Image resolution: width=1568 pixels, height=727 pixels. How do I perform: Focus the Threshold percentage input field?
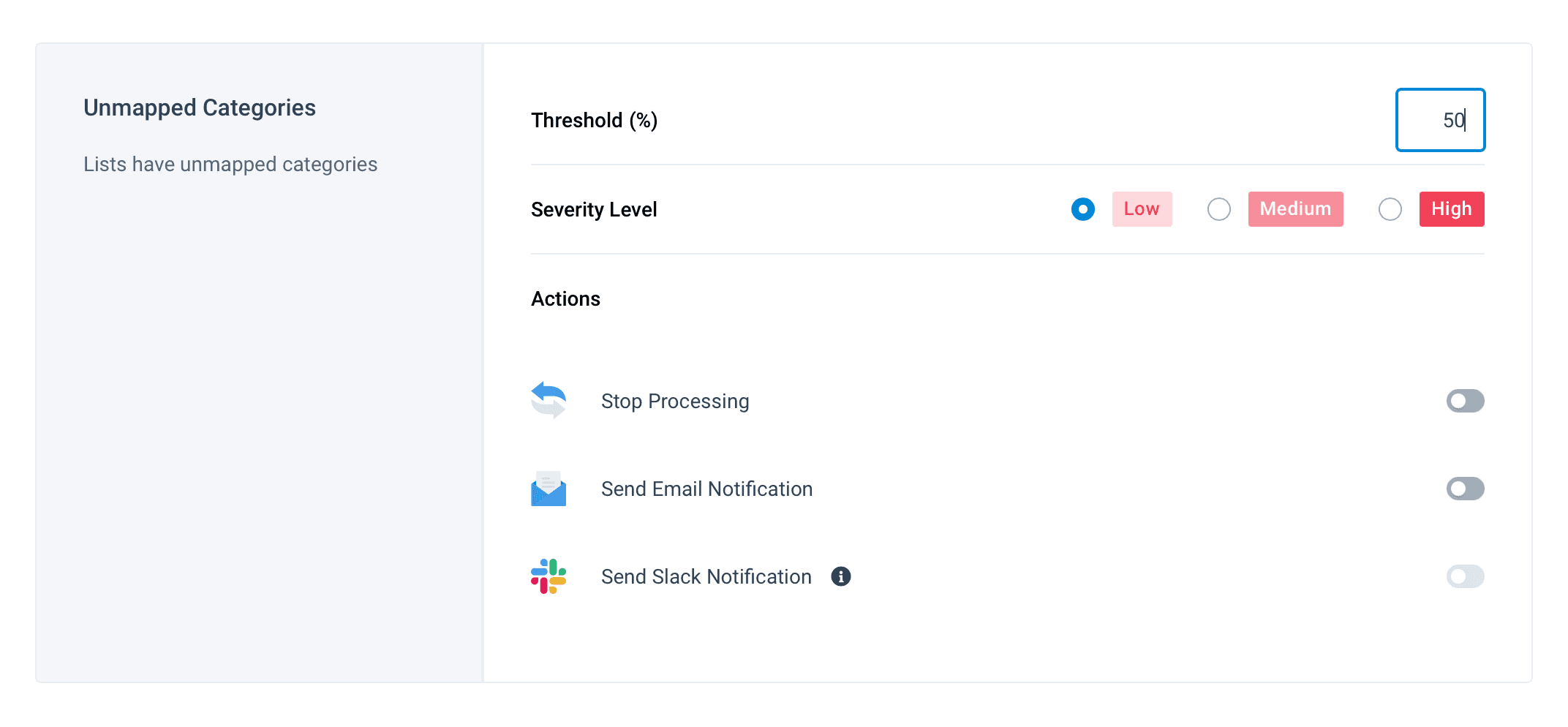[x=1440, y=120]
